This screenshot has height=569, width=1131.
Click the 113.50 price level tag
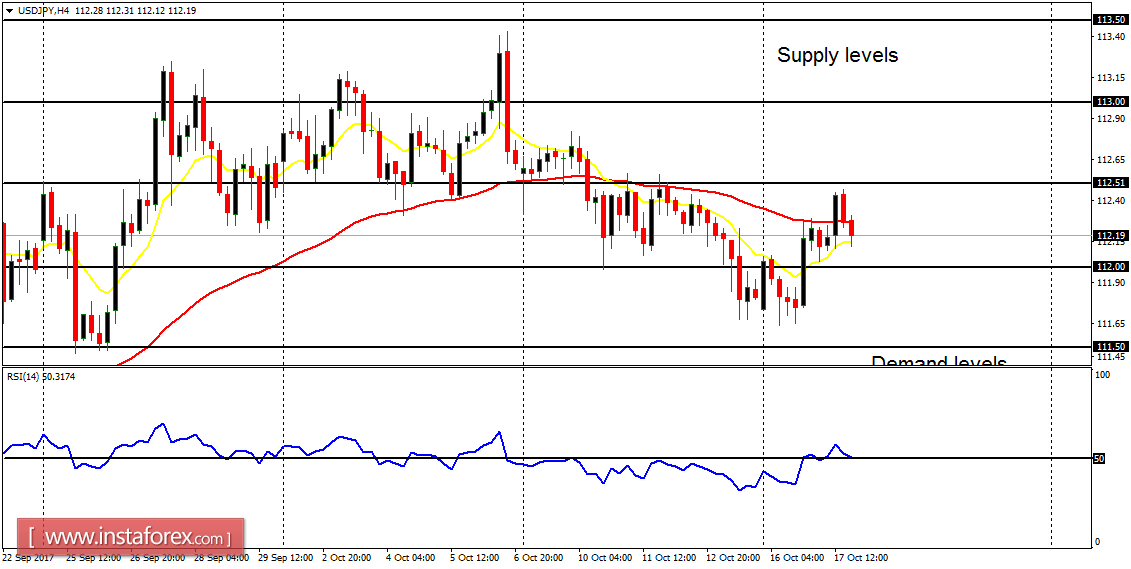coord(1110,19)
